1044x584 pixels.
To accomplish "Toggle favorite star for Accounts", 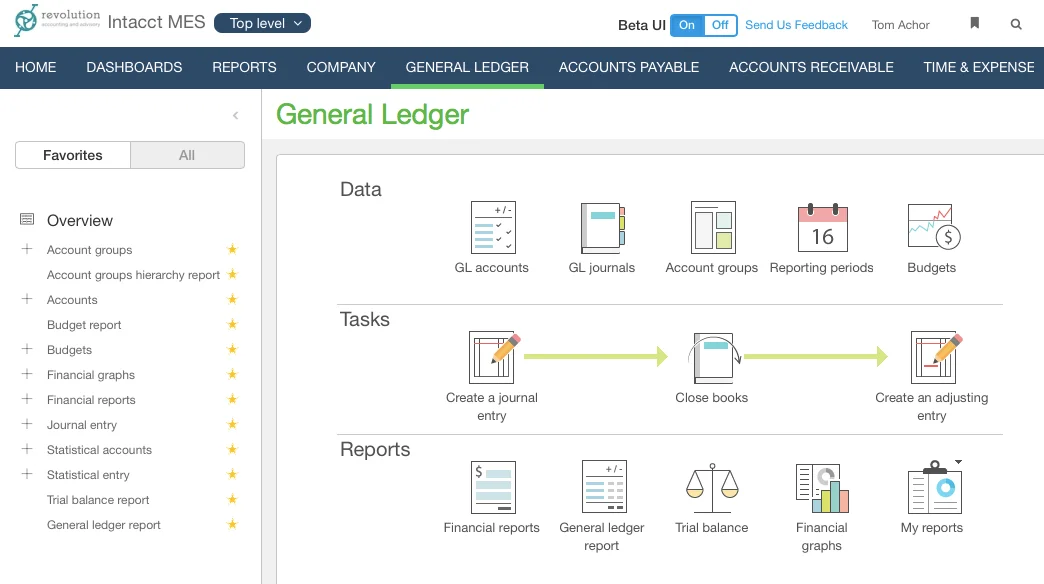I will pos(232,299).
